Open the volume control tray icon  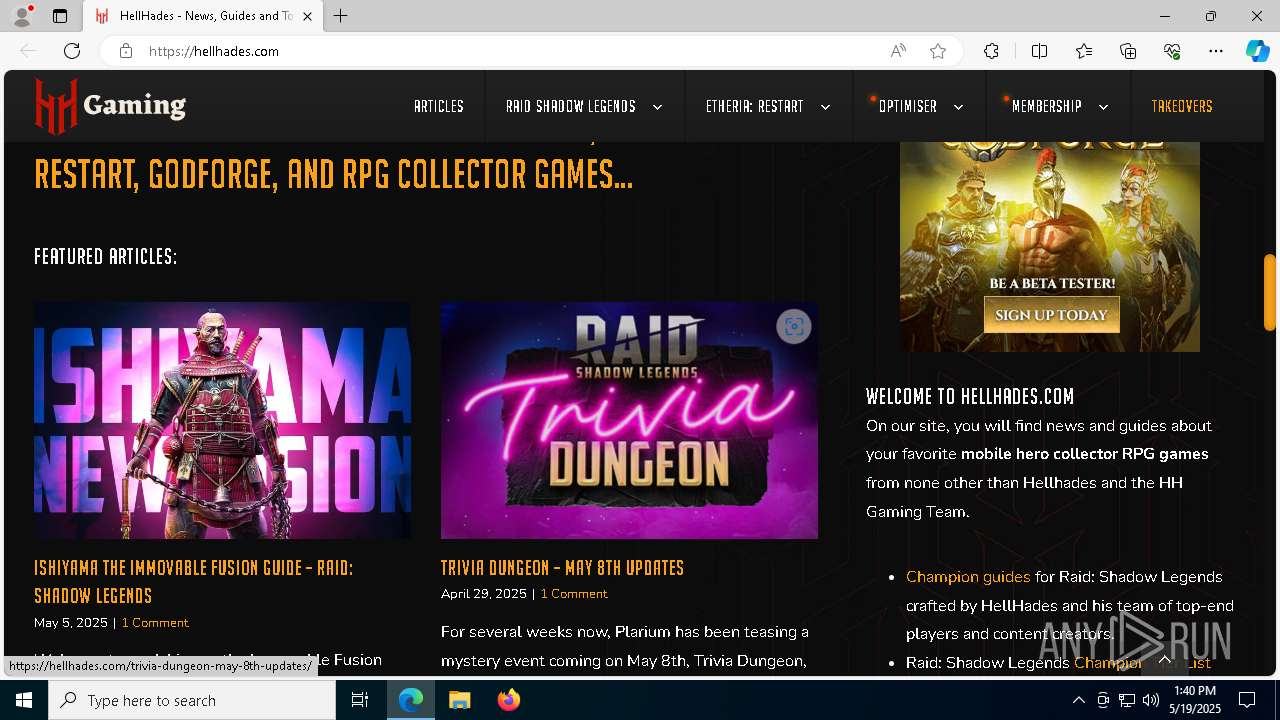(x=1150, y=700)
